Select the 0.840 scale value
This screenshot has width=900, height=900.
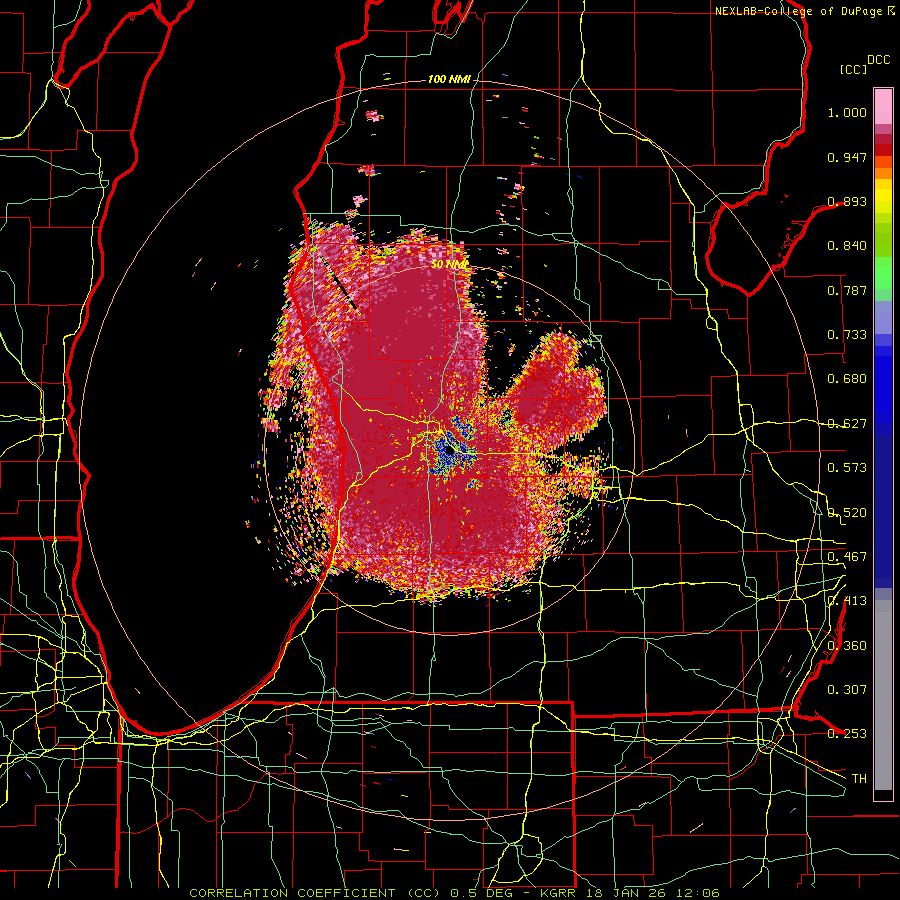pos(847,246)
